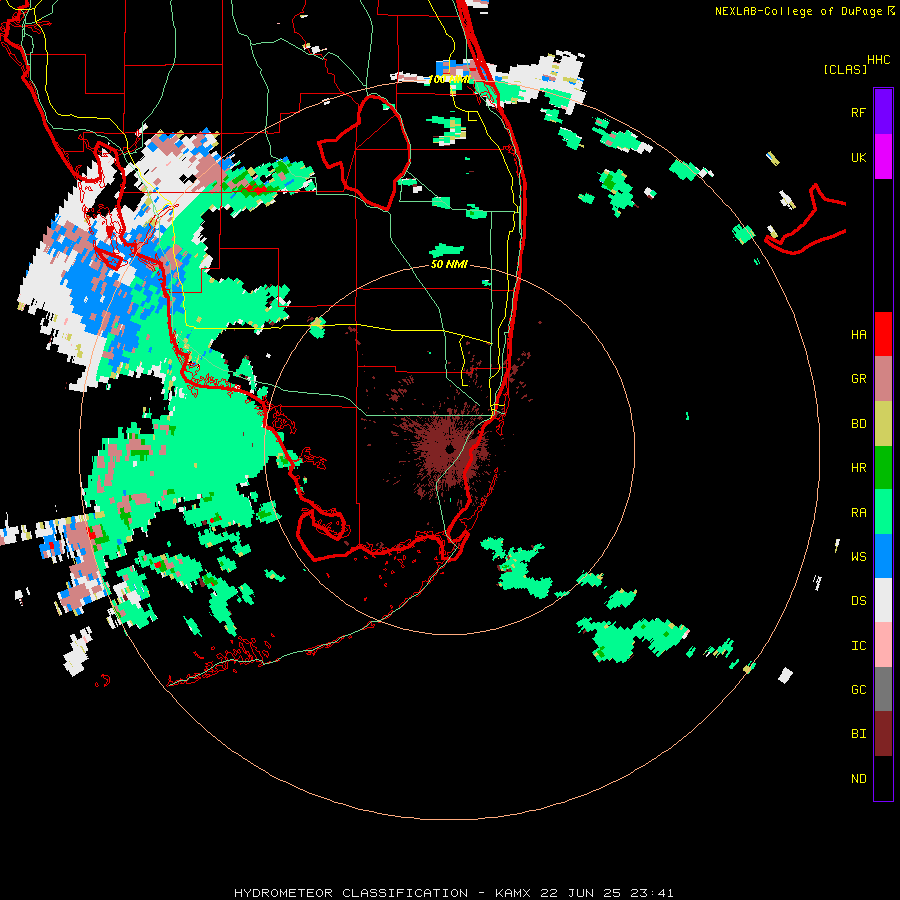Click the [CLAS] units label
The height and width of the screenshot is (900, 900).
pos(845,69)
